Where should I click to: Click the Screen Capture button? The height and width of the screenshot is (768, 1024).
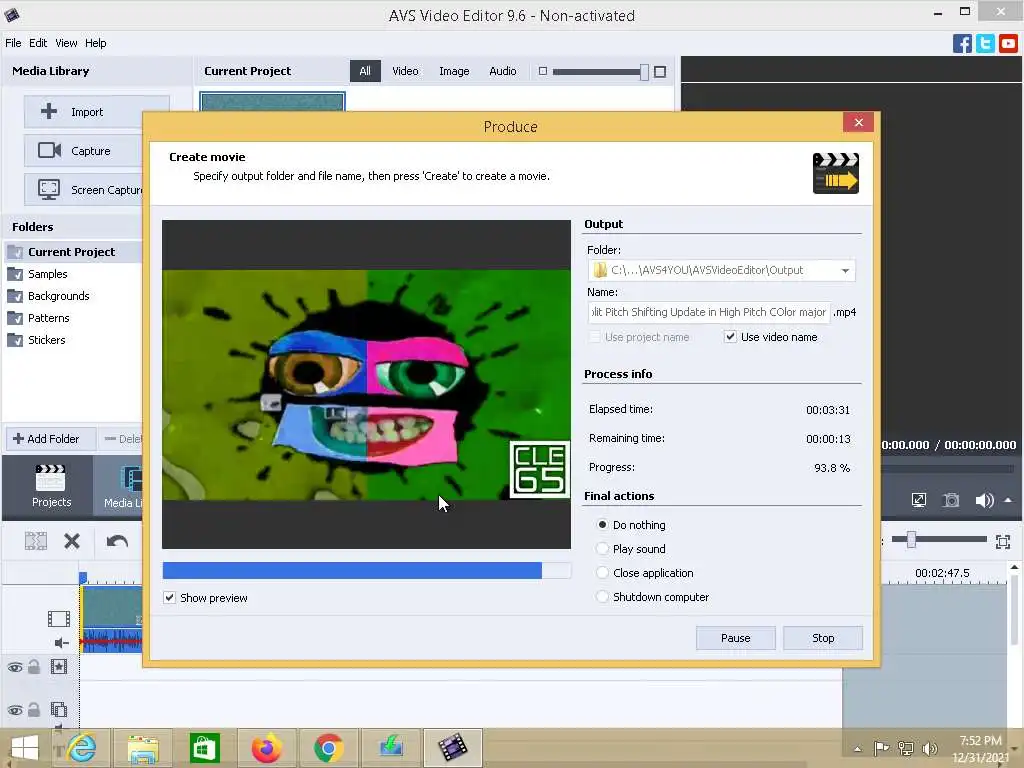click(84, 190)
